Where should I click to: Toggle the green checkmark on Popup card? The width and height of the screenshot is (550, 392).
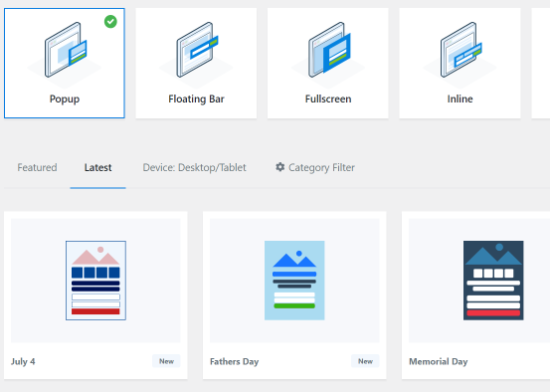[110, 22]
